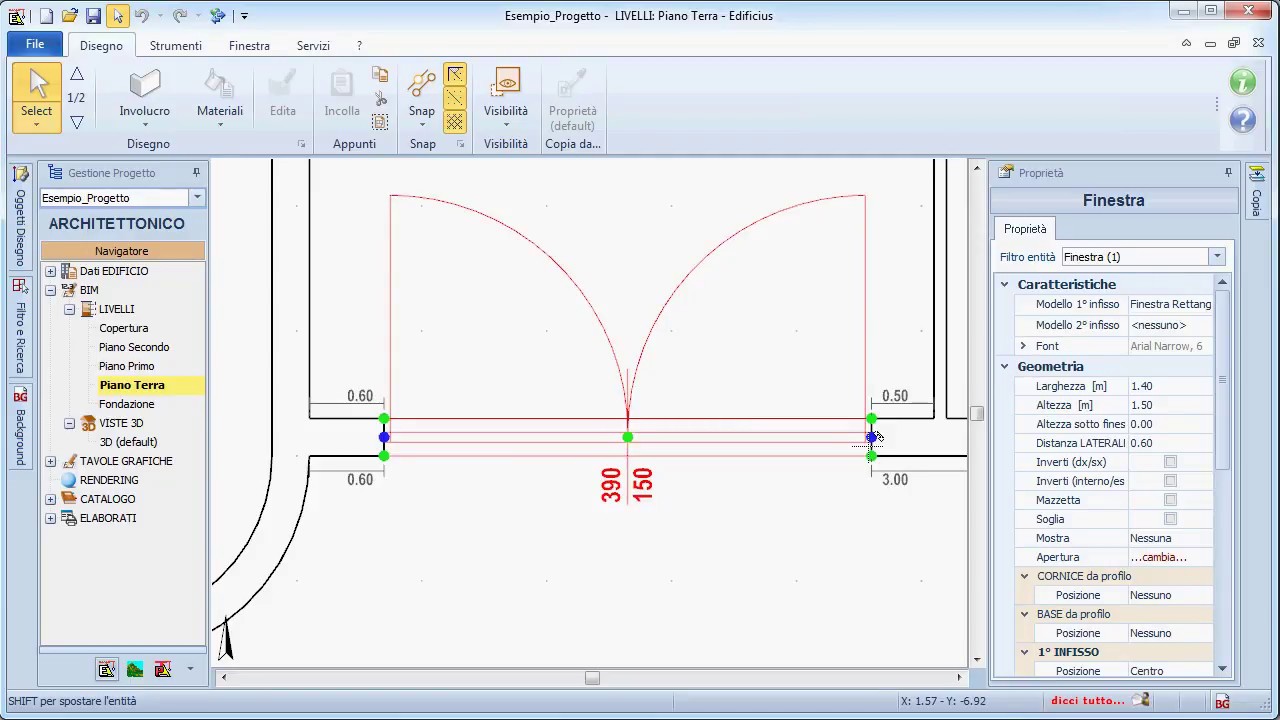The width and height of the screenshot is (1280, 720).
Task: Click the green info icon
Action: click(x=1243, y=82)
